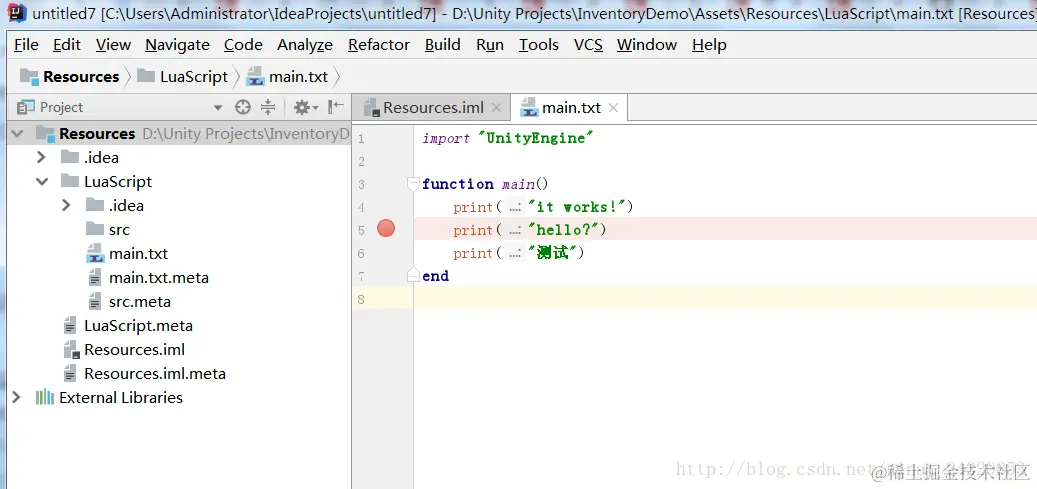1037x489 pixels.
Task: Open the Navigate menu
Action: 177,45
